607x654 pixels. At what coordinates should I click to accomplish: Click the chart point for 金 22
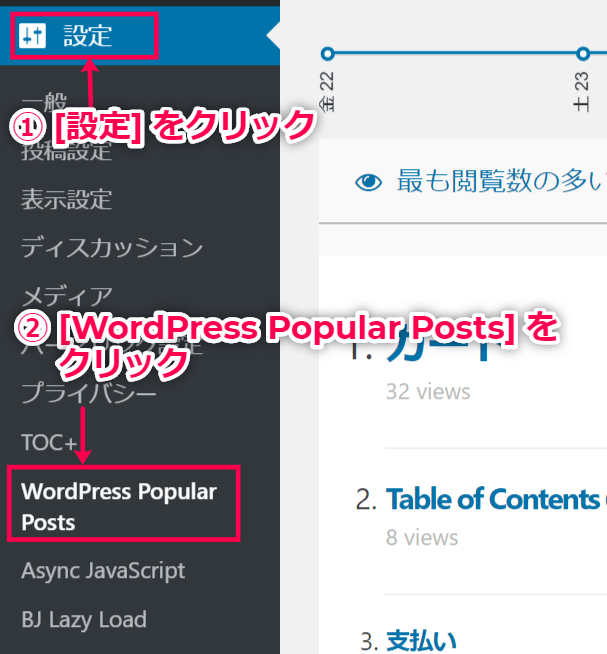[x=328, y=54]
